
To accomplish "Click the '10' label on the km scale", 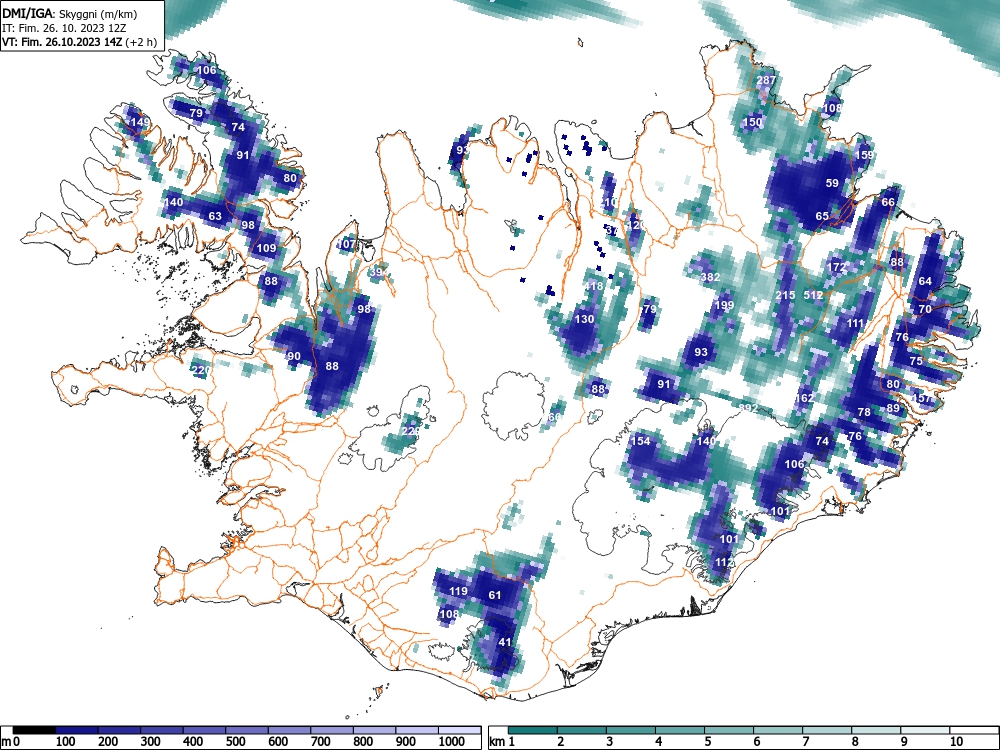I will click(x=956, y=742).
